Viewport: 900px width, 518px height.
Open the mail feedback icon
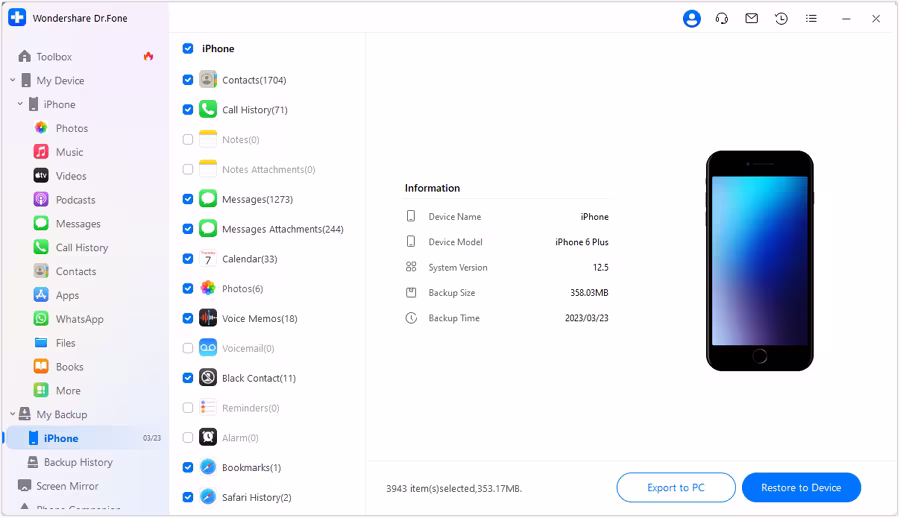pyautogui.click(x=751, y=18)
